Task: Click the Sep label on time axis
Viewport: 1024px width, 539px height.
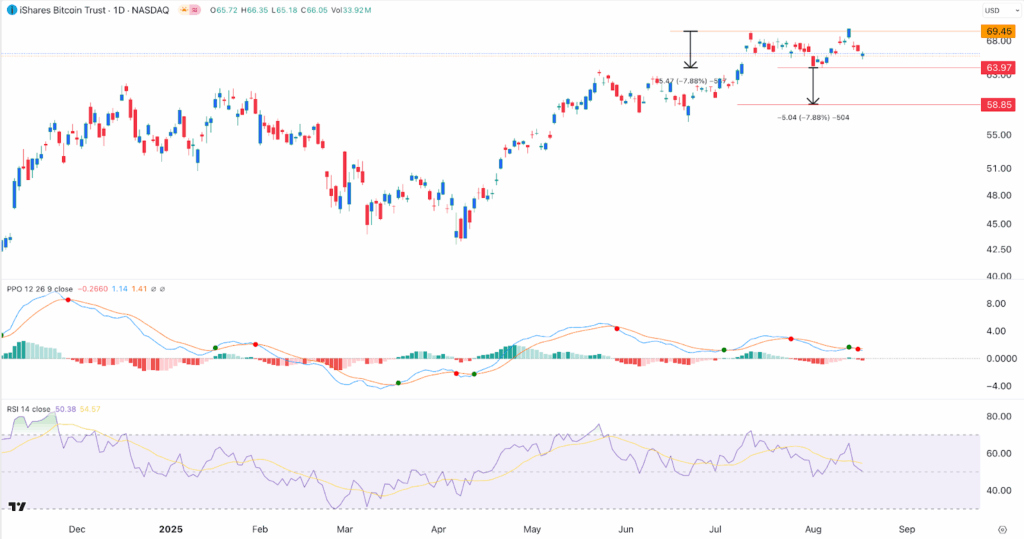Action: point(906,529)
